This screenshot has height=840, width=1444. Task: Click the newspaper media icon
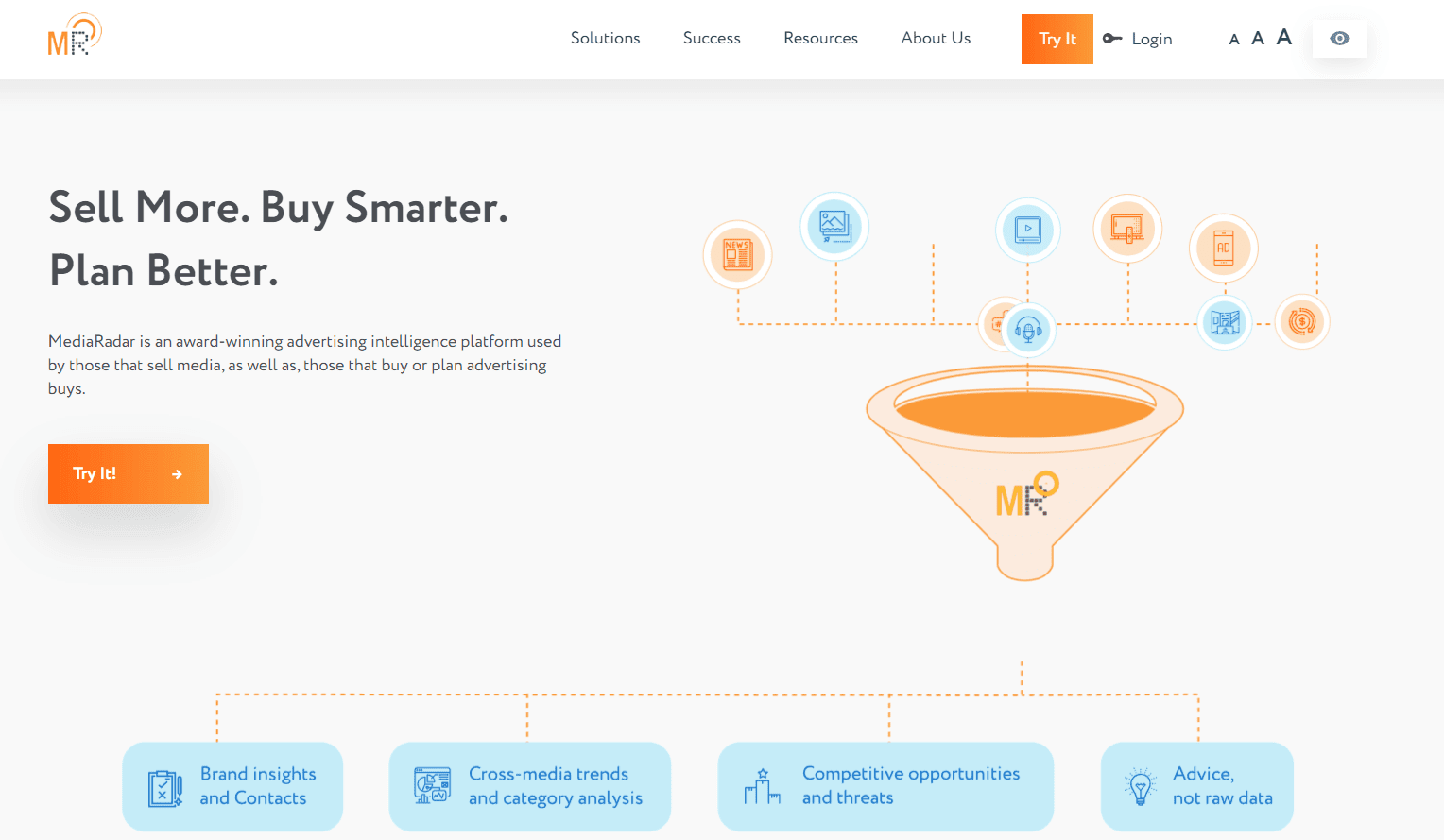(737, 255)
